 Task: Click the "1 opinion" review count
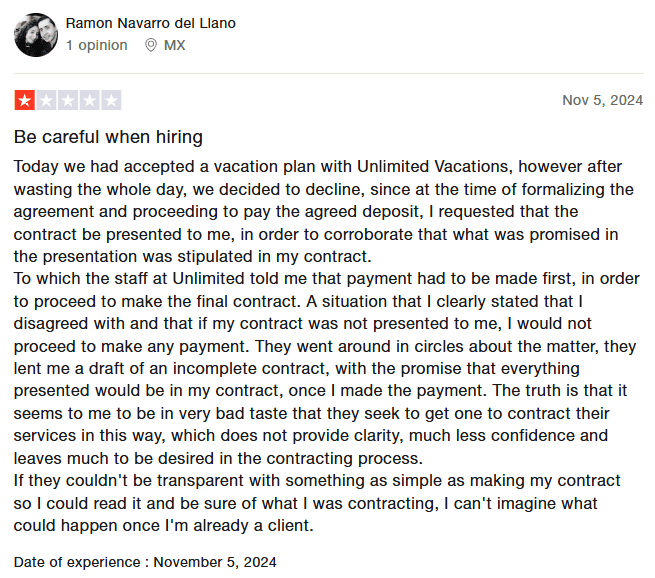click(x=97, y=45)
